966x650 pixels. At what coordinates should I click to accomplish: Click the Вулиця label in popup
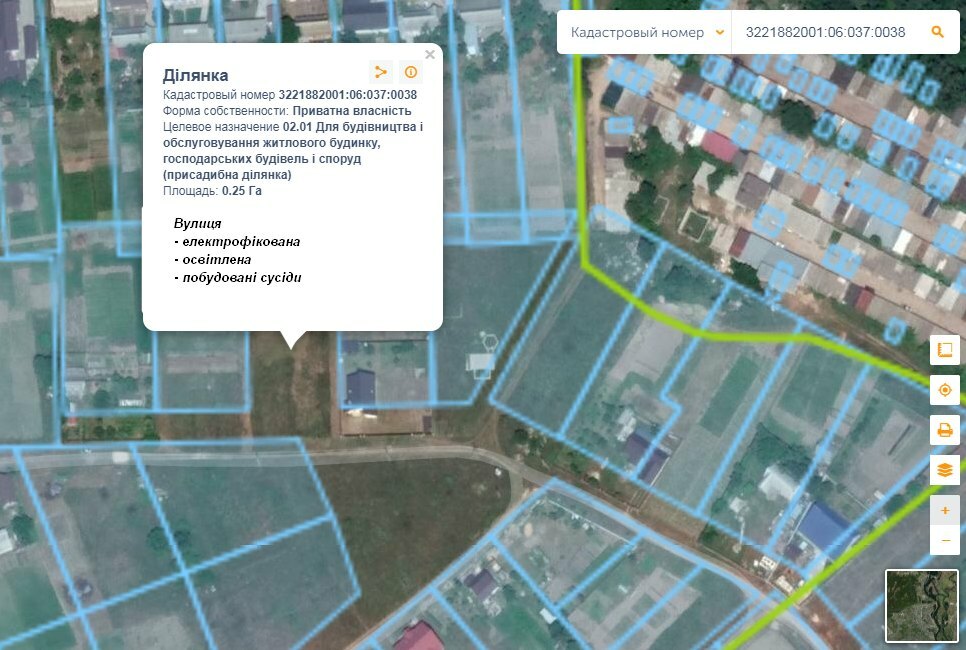197,224
